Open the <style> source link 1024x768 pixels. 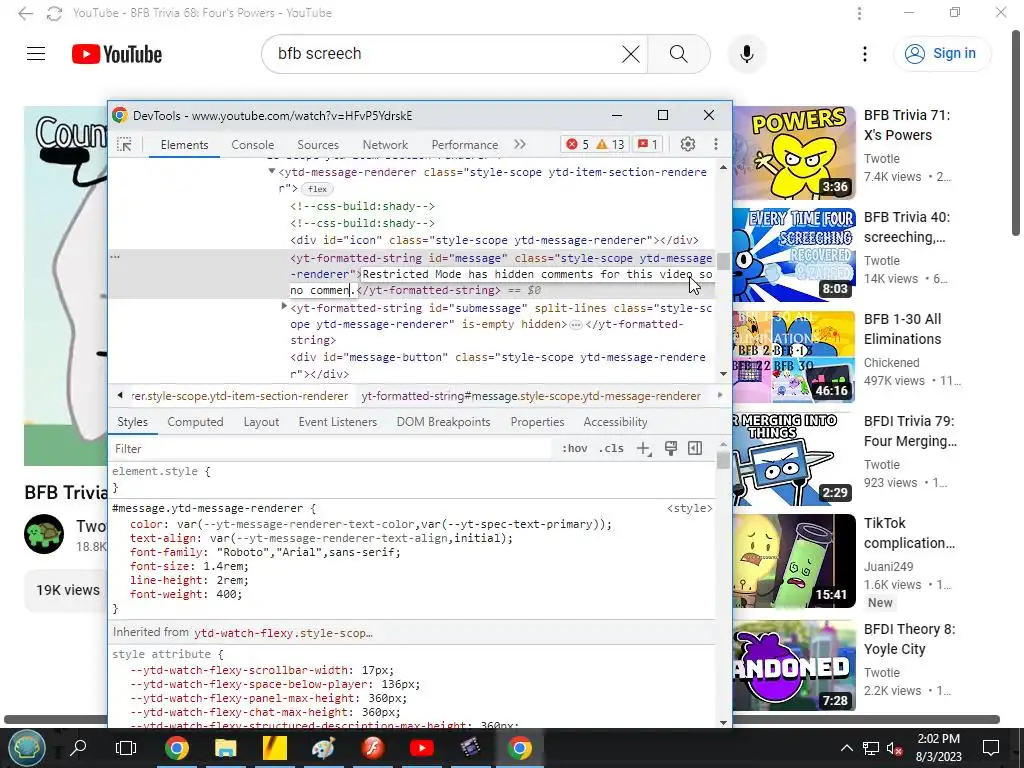click(690, 508)
